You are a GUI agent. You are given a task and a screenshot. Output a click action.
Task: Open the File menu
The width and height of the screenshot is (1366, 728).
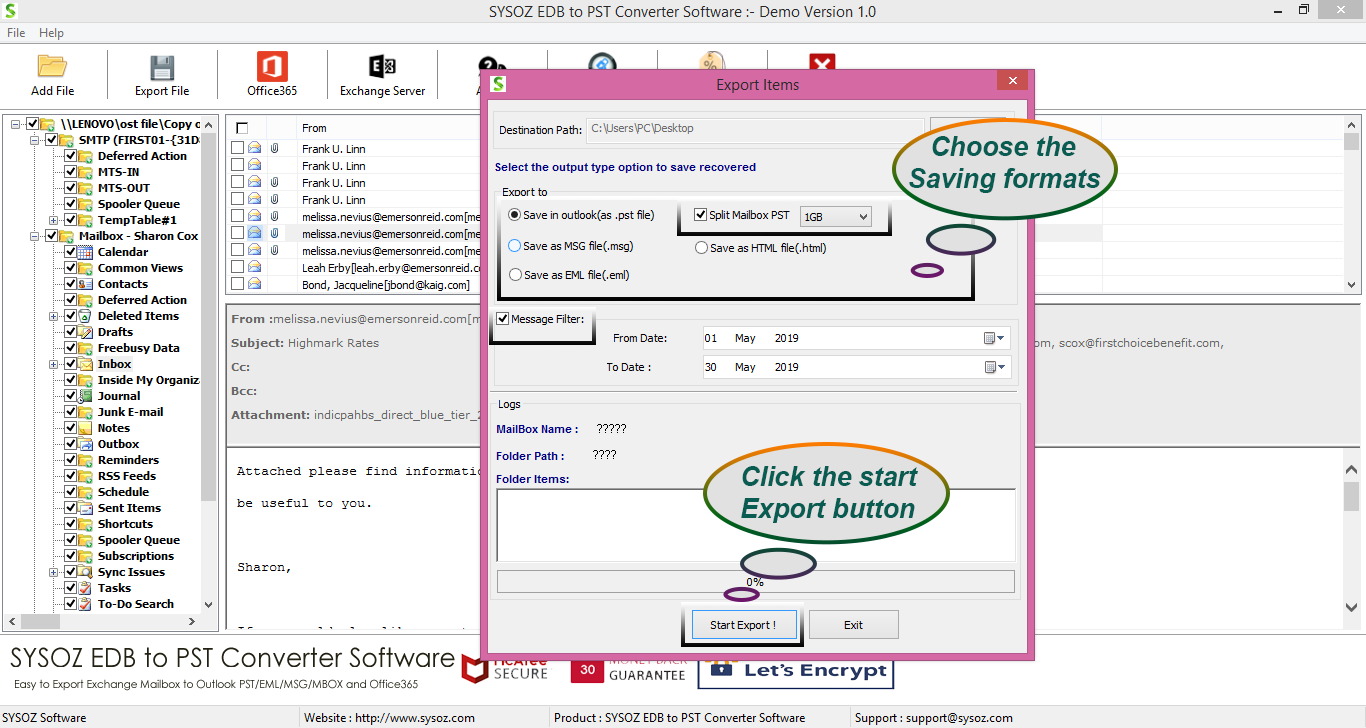pyautogui.click(x=15, y=32)
